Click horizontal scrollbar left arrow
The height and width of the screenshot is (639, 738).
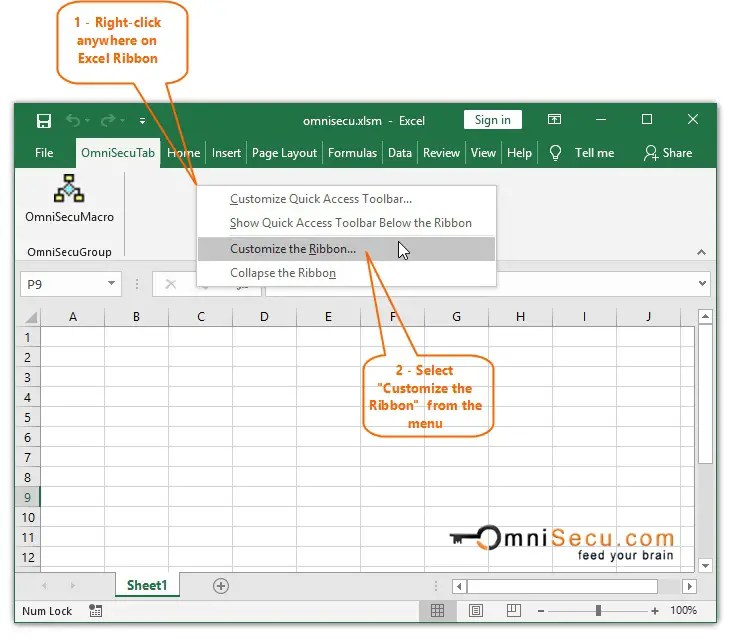coord(459,586)
